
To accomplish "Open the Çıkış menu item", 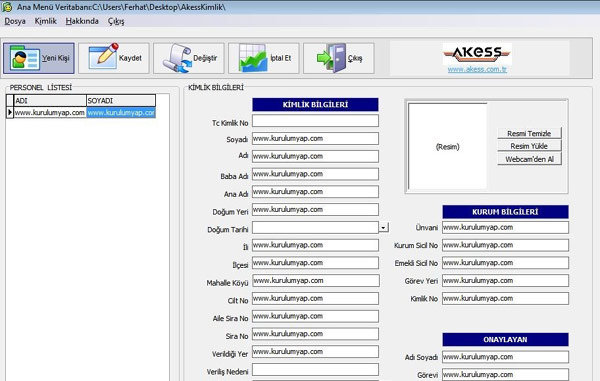I will [116, 21].
